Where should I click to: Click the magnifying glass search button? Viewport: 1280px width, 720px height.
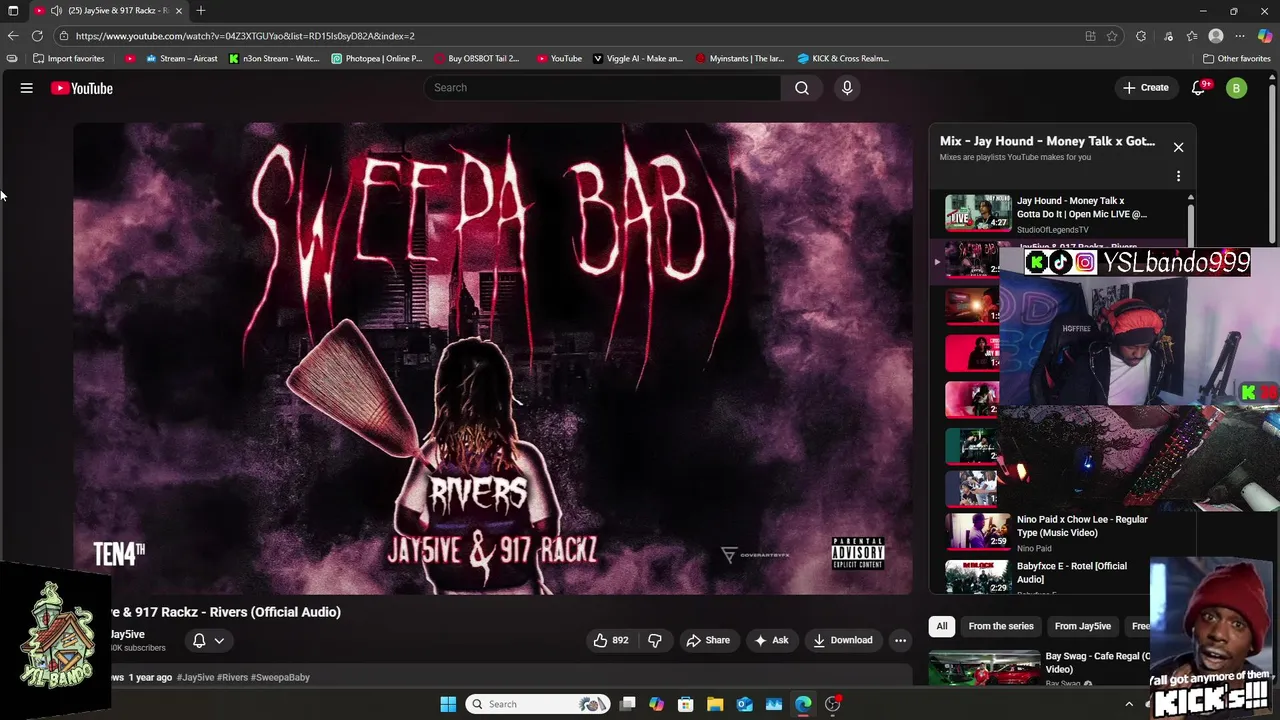pyautogui.click(x=802, y=88)
